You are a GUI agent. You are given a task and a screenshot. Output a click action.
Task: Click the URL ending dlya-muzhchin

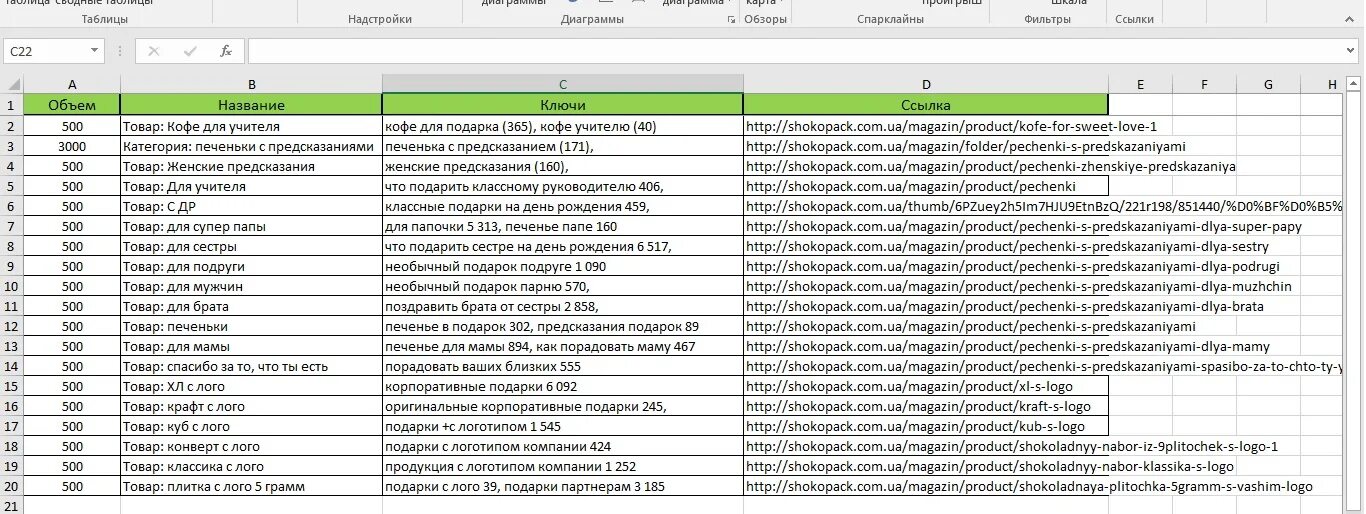pos(1019,286)
